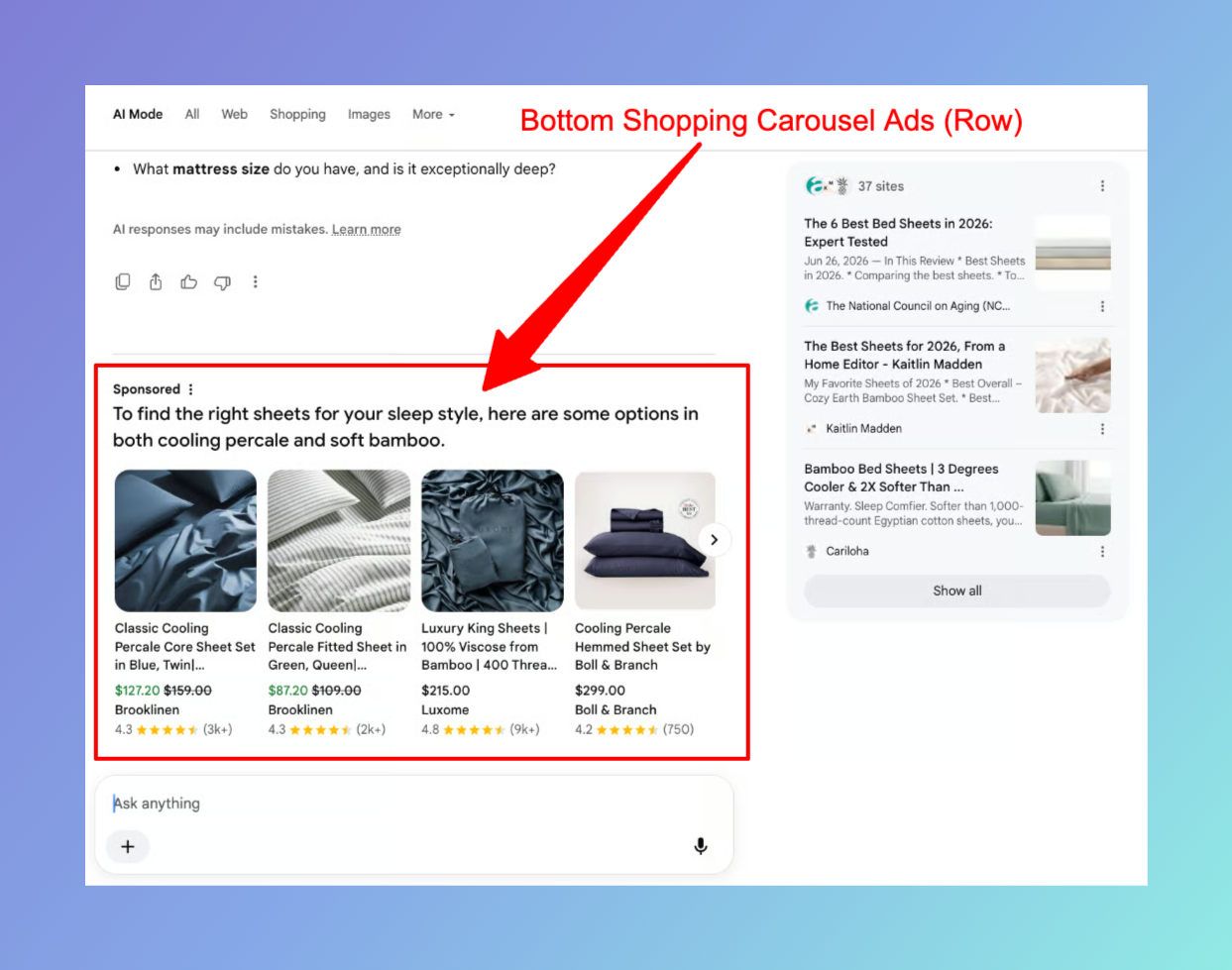Open menu for Kaitlin Madden source
Image resolution: width=1232 pixels, height=970 pixels.
click(1102, 429)
